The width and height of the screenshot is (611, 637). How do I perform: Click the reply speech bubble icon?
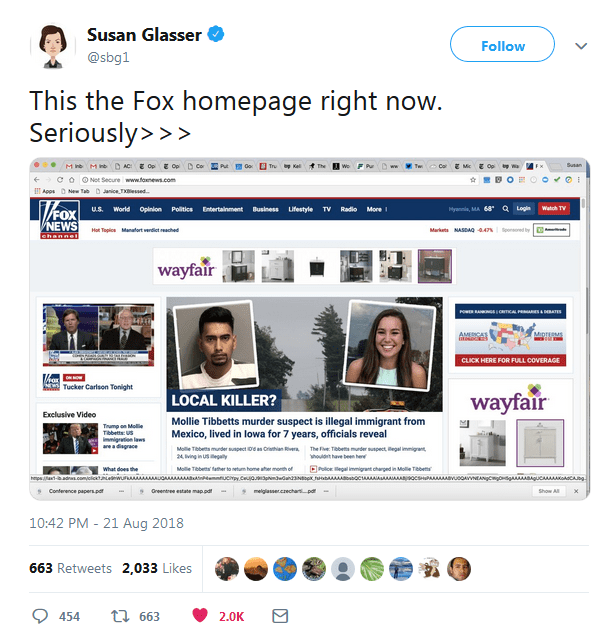click(x=40, y=616)
